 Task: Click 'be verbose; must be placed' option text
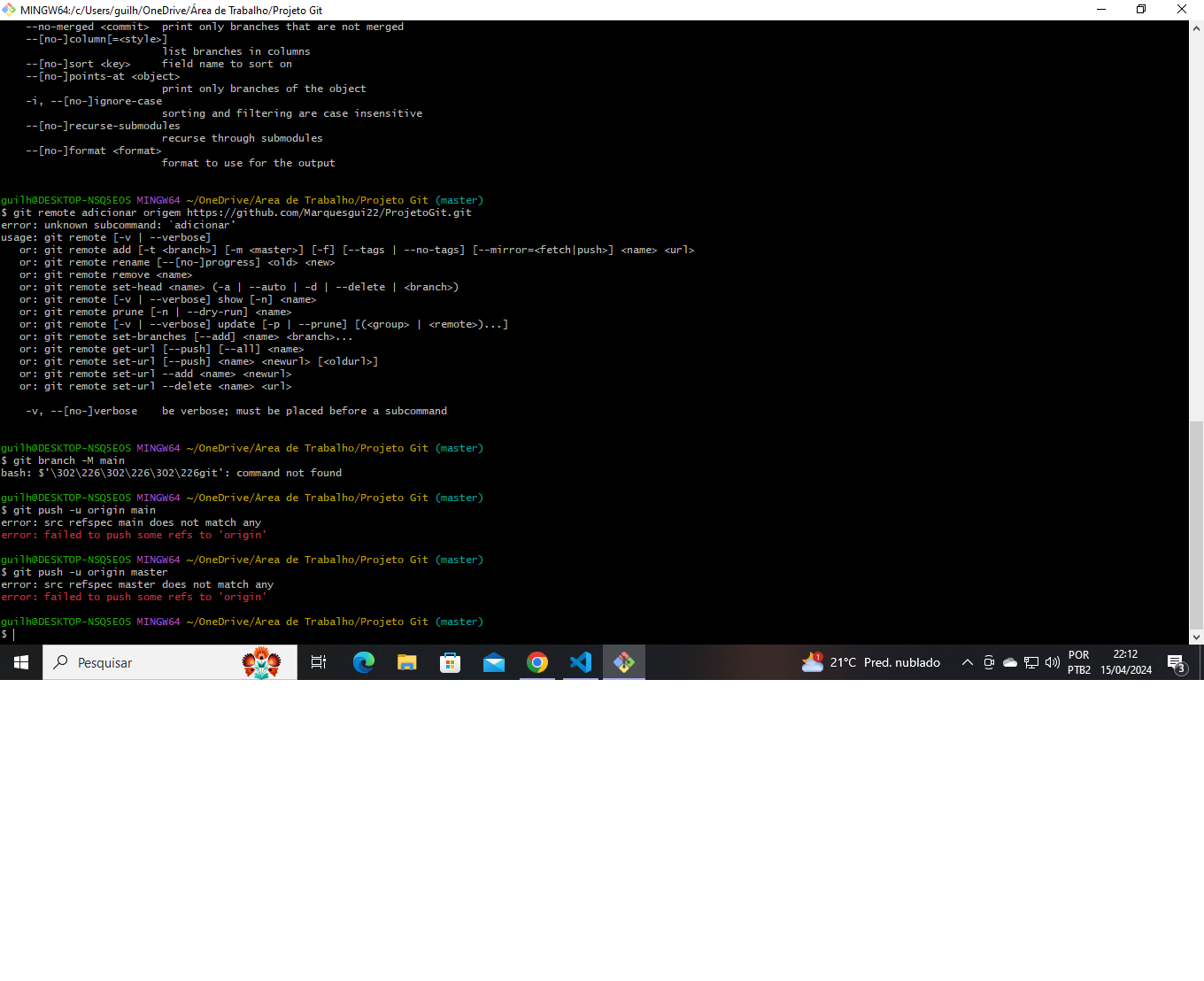click(x=305, y=411)
